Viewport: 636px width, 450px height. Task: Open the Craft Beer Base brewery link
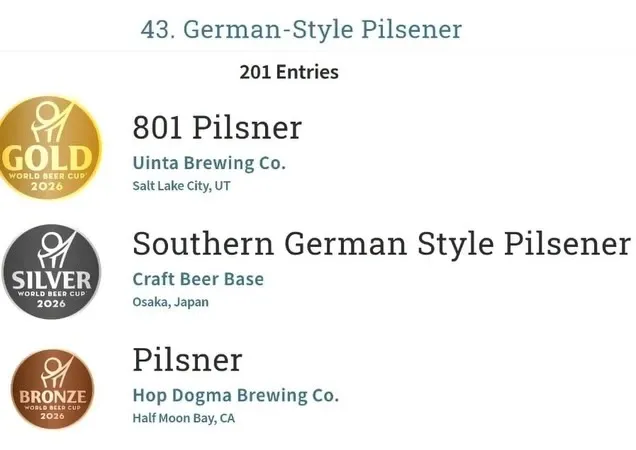click(x=198, y=279)
